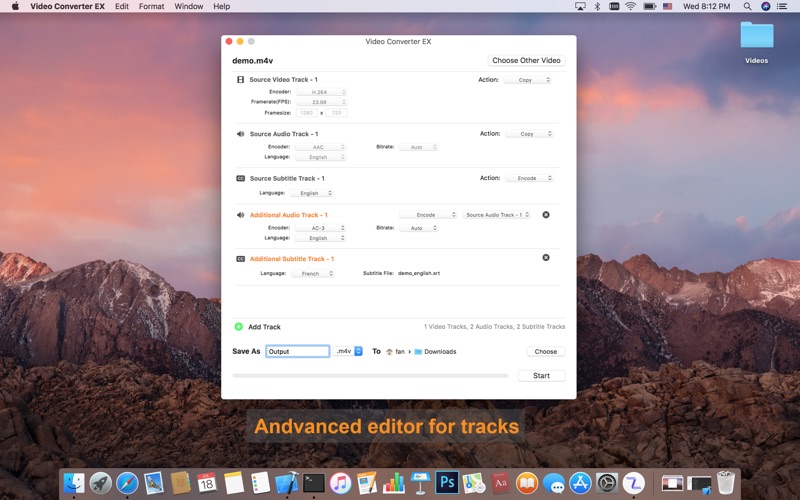This screenshot has height=500, width=800.
Task: Remove Additional Audio Track - 1
Action: pos(546,215)
